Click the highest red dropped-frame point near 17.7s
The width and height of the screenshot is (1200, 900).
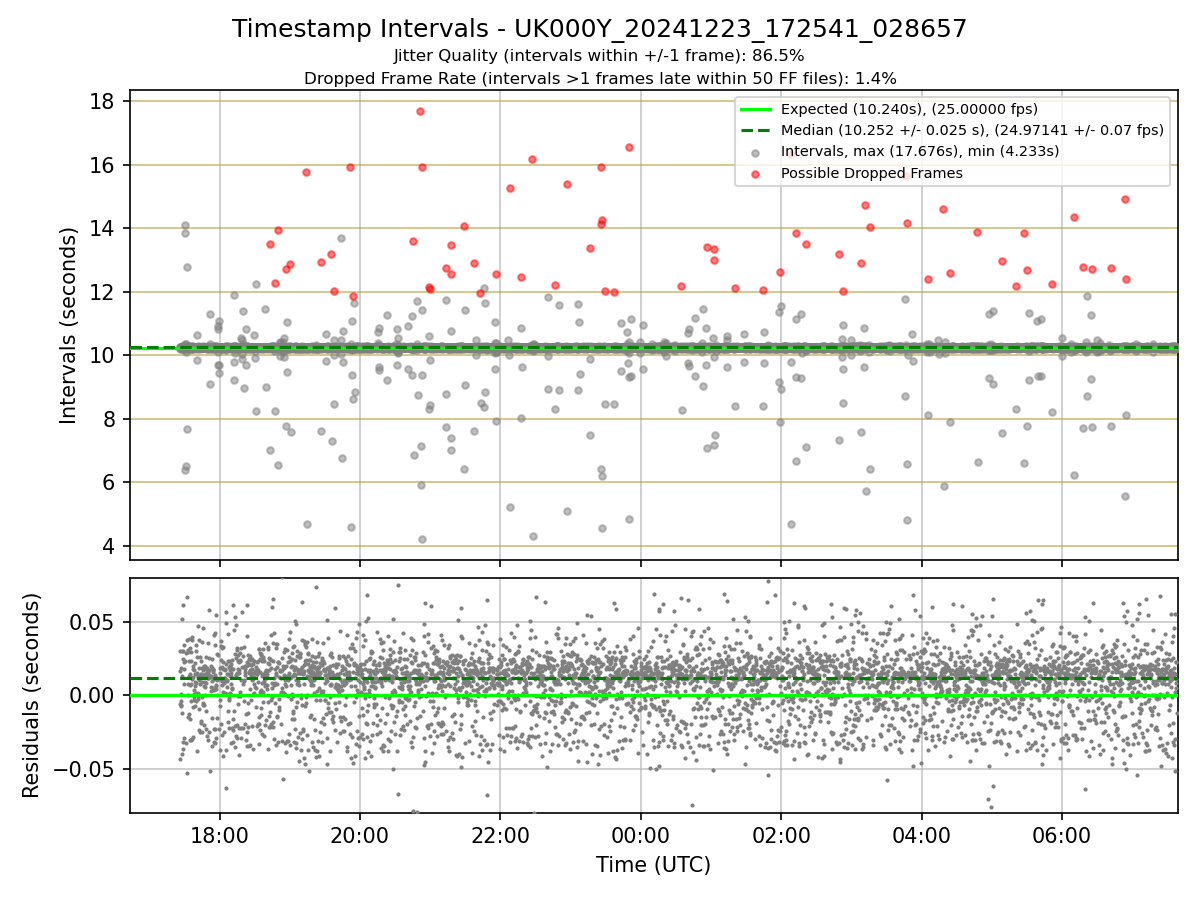(420, 111)
